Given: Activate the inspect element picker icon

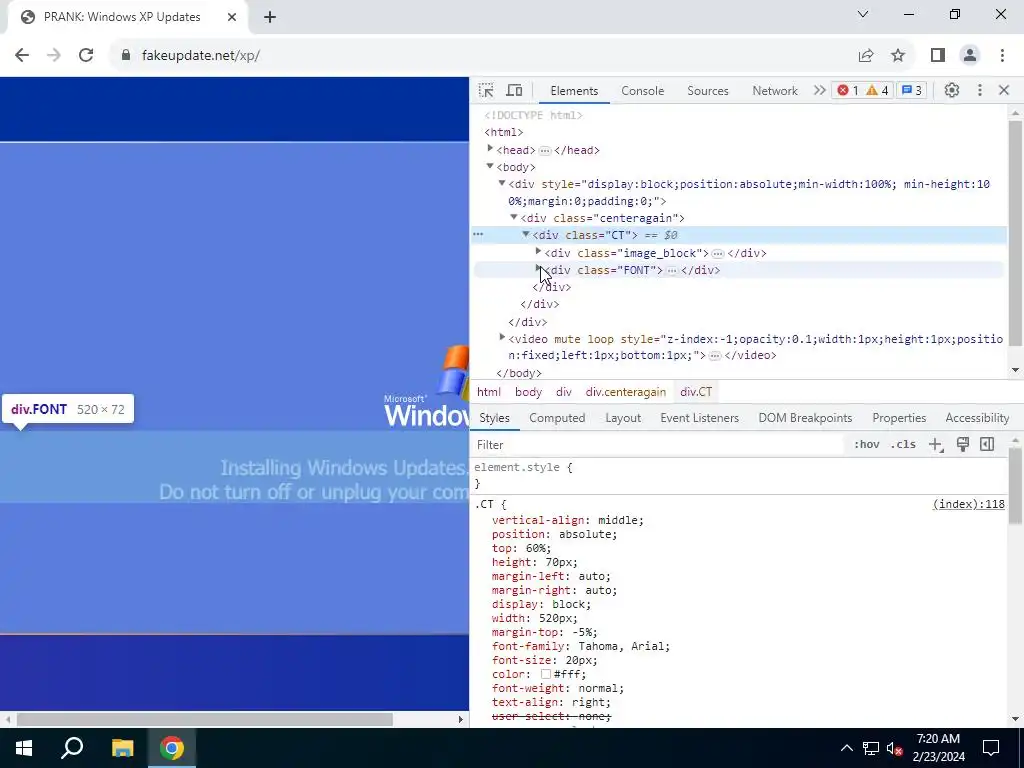Looking at the screenshot, I should [x=486, y=90].
